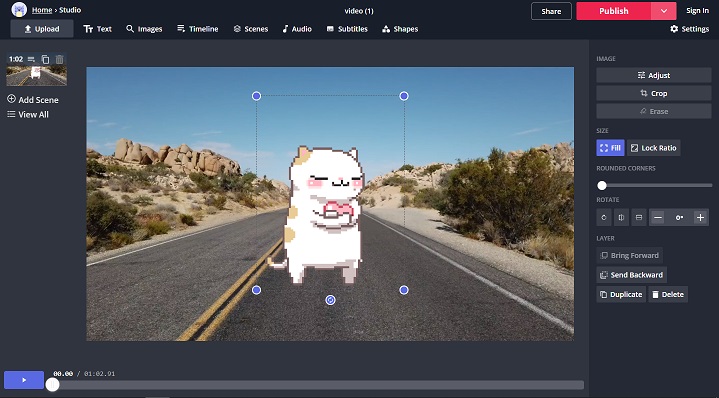719x398 pixels.
Task: Click the 1:02 scene duration label
Action: click(16, 59)
